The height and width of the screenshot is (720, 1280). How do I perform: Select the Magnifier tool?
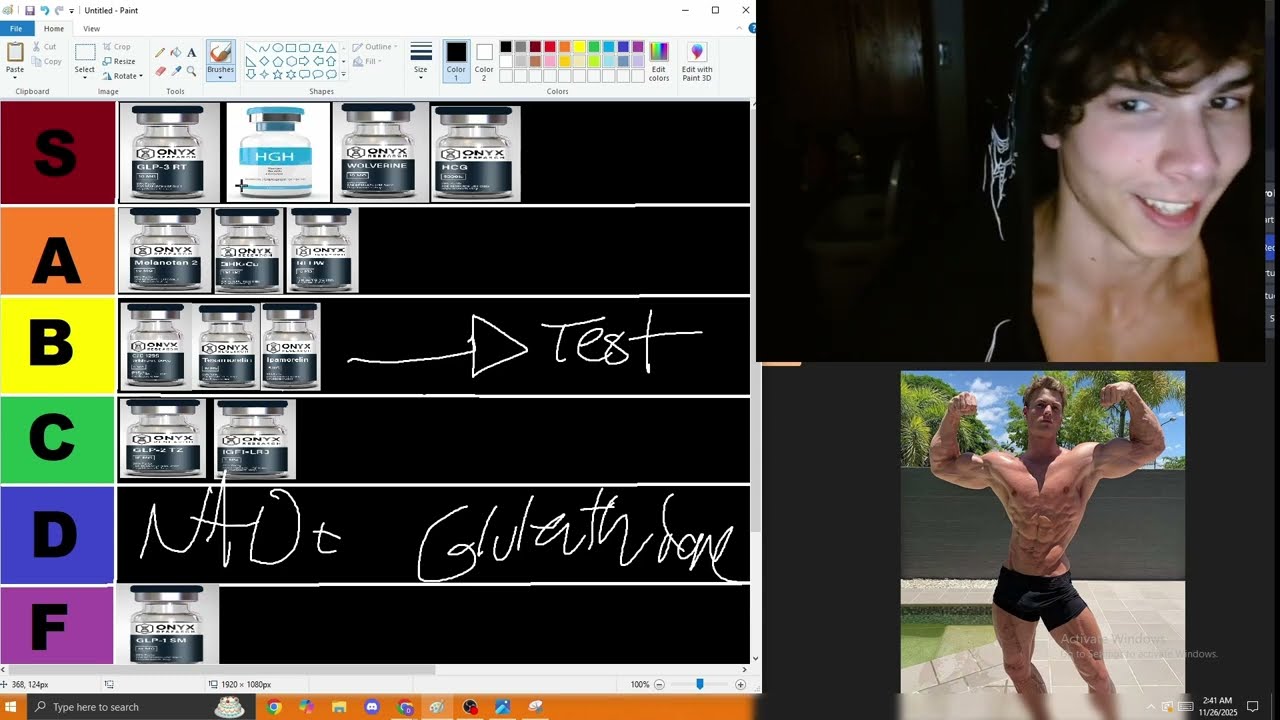pos(191,71)
